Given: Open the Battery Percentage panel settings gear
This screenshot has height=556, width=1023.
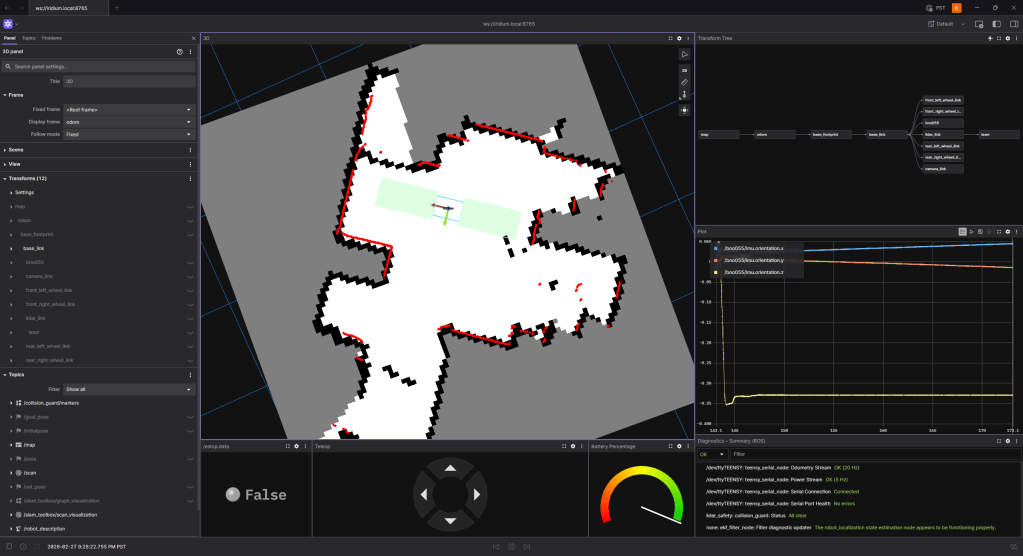Looking at the screenshot, I should tap(679, 446).
